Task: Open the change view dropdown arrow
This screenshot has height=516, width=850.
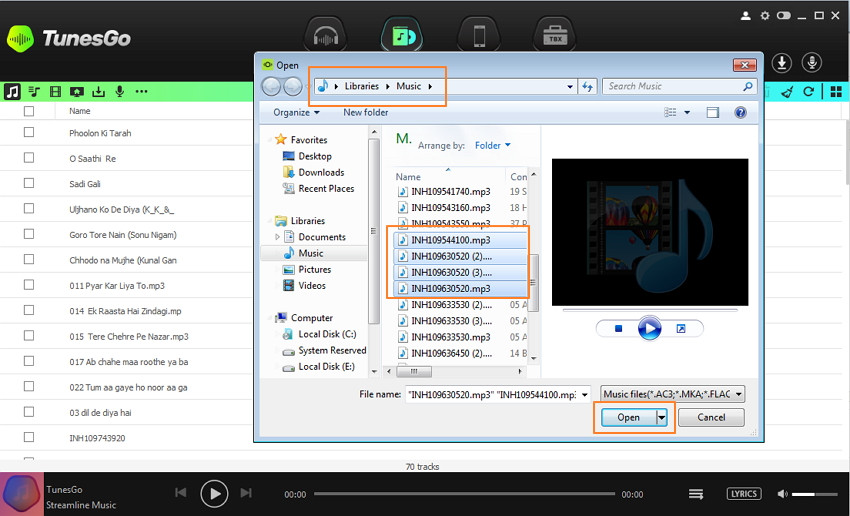Action: pos(687,112)
